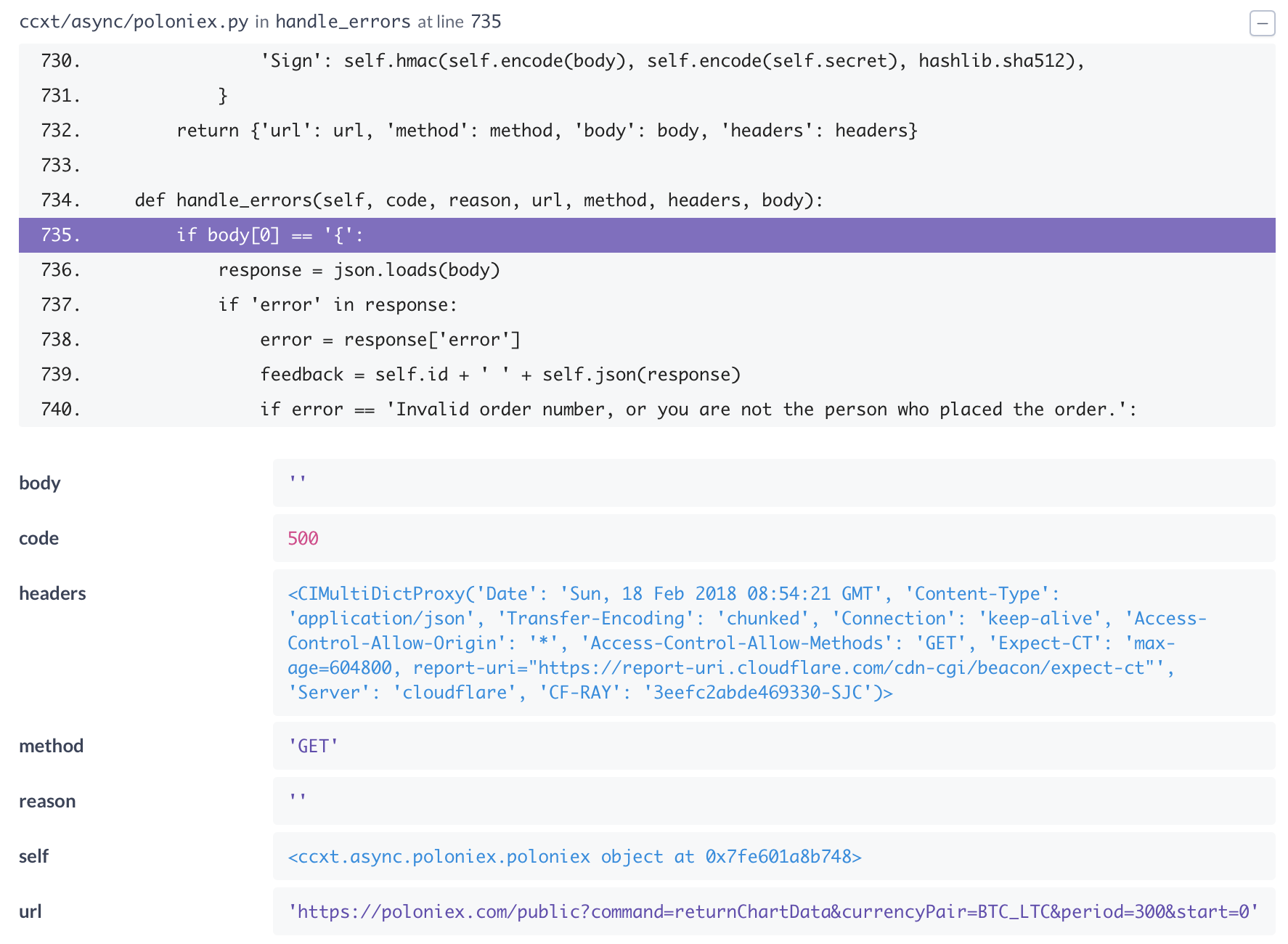
Task: Click line number 730
Action: pyautogui.click(x=60, y=61)
